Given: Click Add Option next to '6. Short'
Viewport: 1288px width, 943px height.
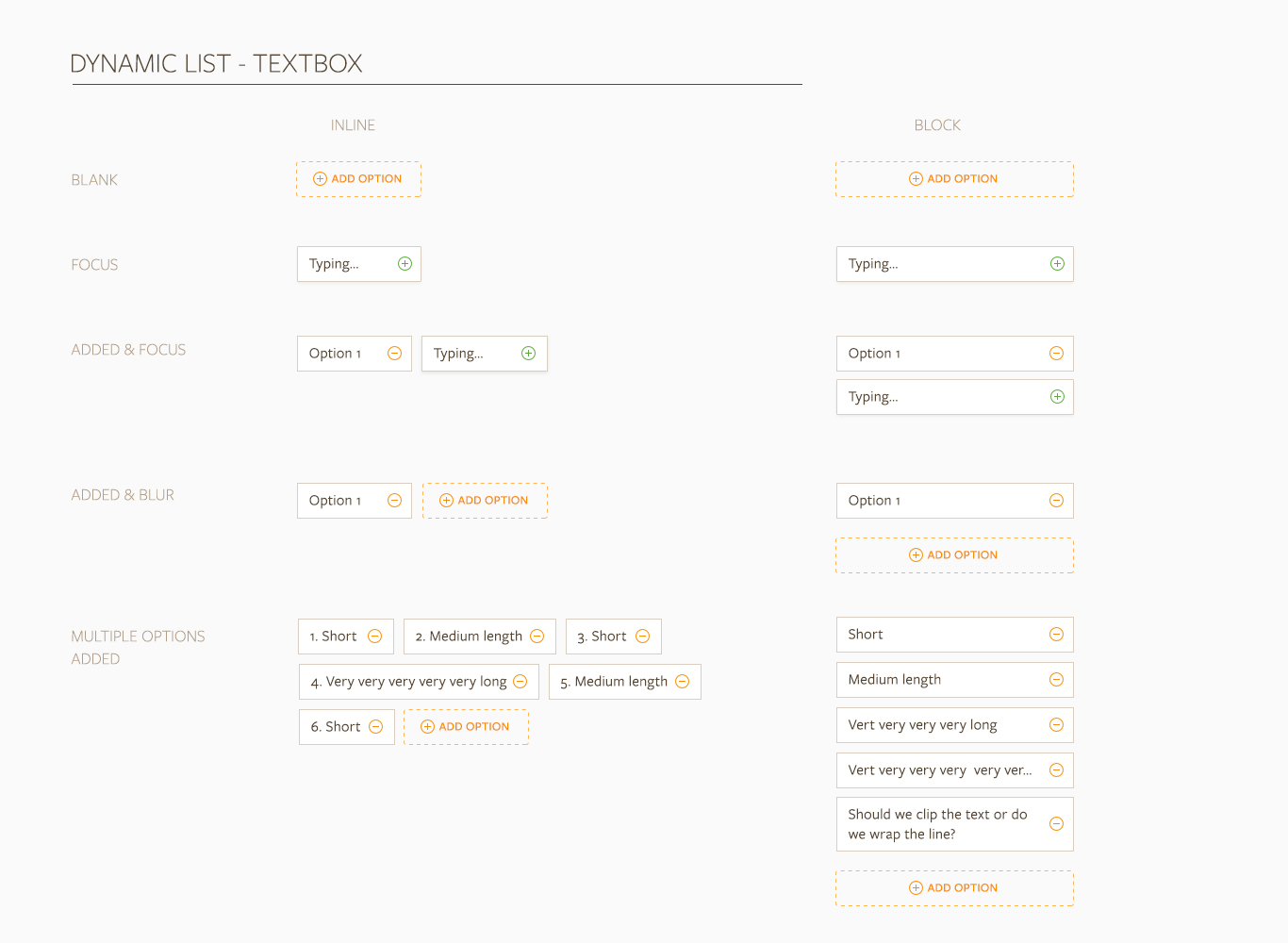Looking at the screenshot, I should [x=466, y=727].
